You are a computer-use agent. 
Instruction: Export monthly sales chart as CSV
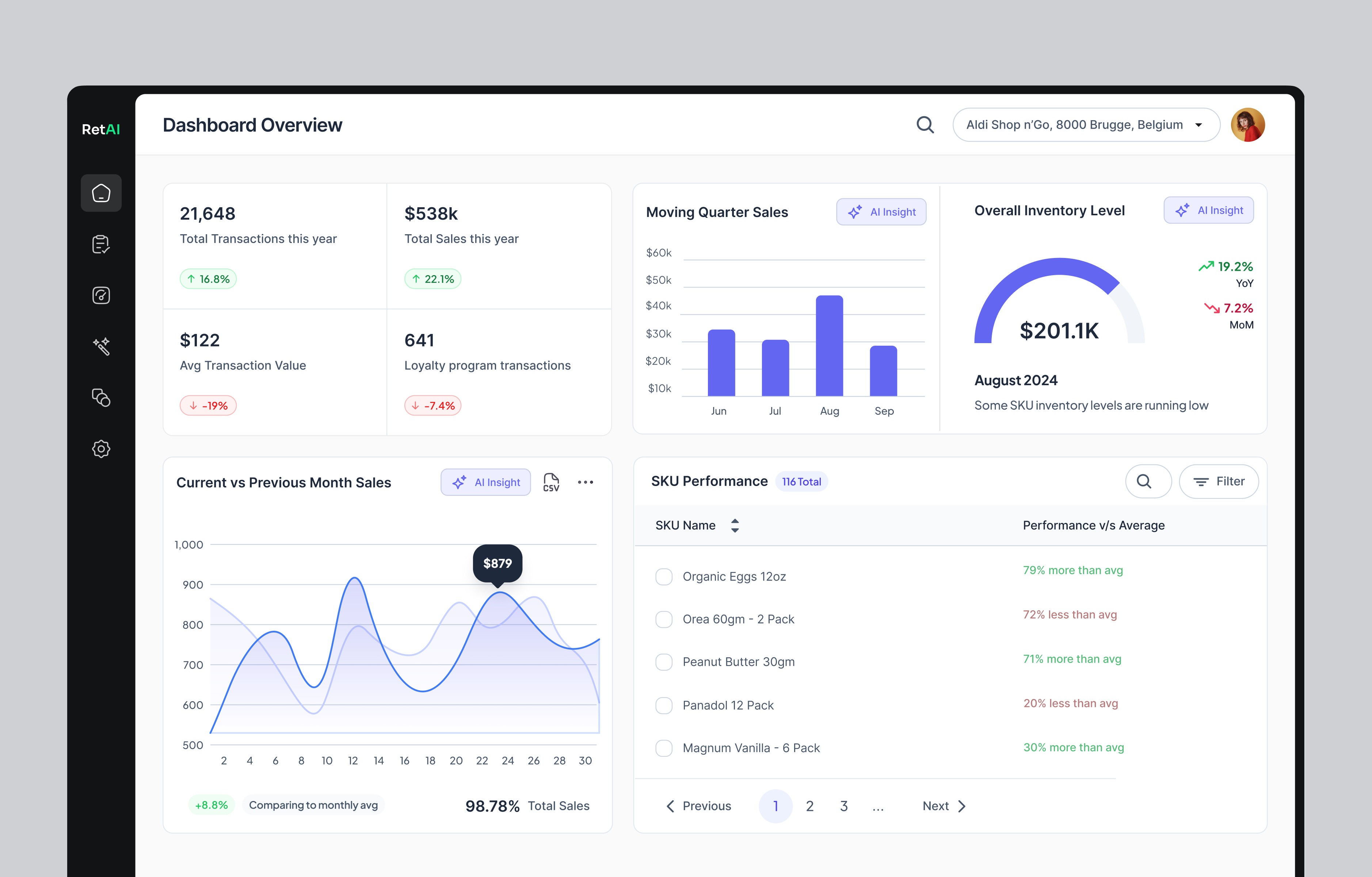(x=551, y=482)
